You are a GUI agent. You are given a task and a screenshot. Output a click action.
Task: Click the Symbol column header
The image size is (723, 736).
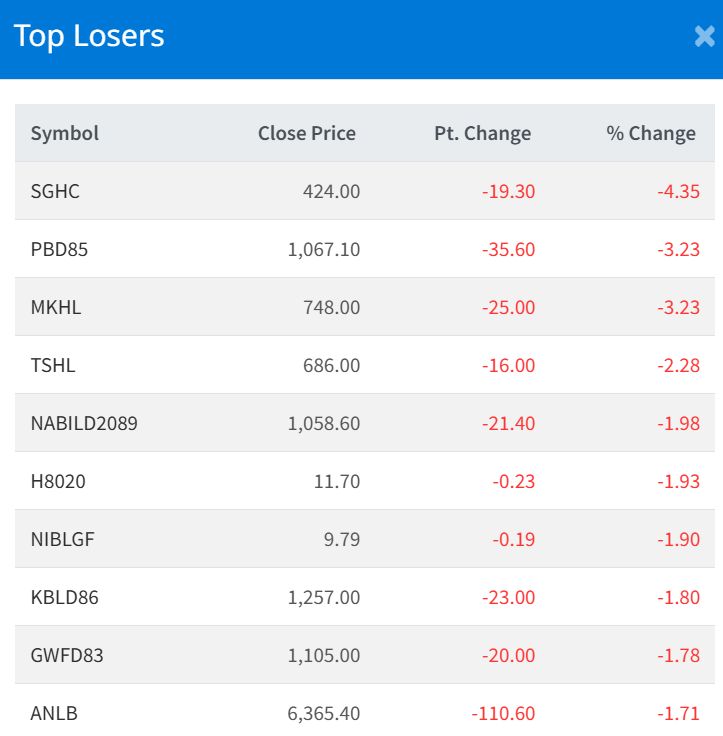(x=65, y=133)
